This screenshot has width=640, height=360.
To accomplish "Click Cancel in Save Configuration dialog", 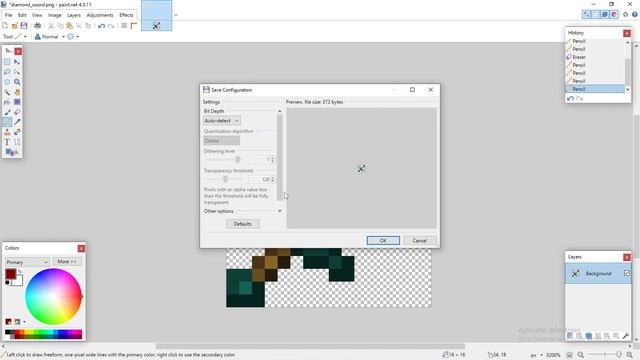I will 420,240.
